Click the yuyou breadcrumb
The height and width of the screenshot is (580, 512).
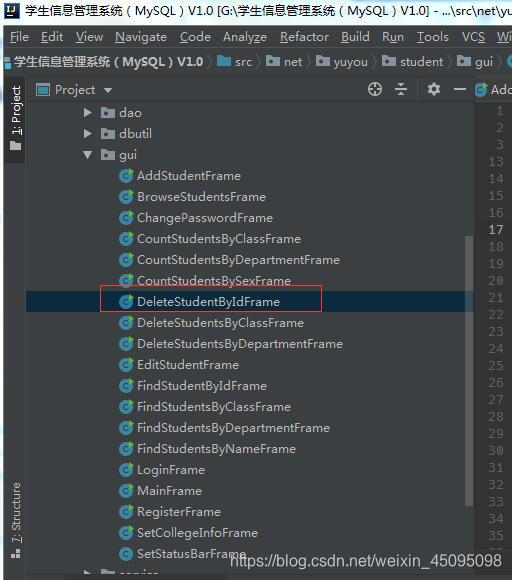342,61
